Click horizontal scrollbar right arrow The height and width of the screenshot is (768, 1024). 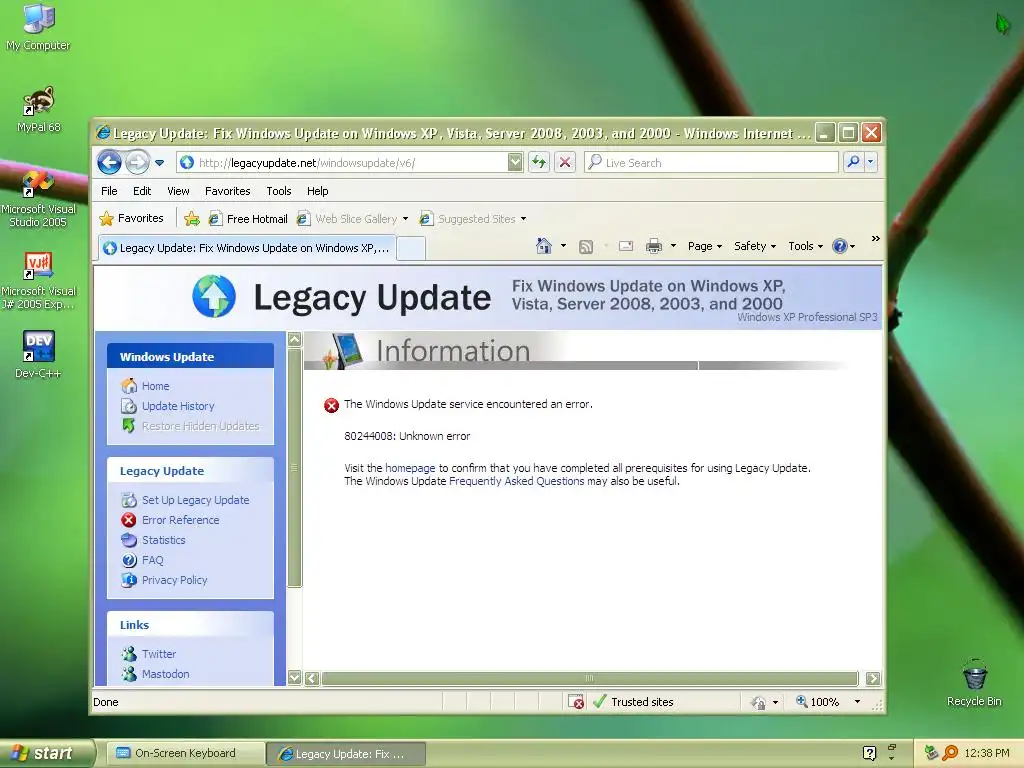[872, 678]
